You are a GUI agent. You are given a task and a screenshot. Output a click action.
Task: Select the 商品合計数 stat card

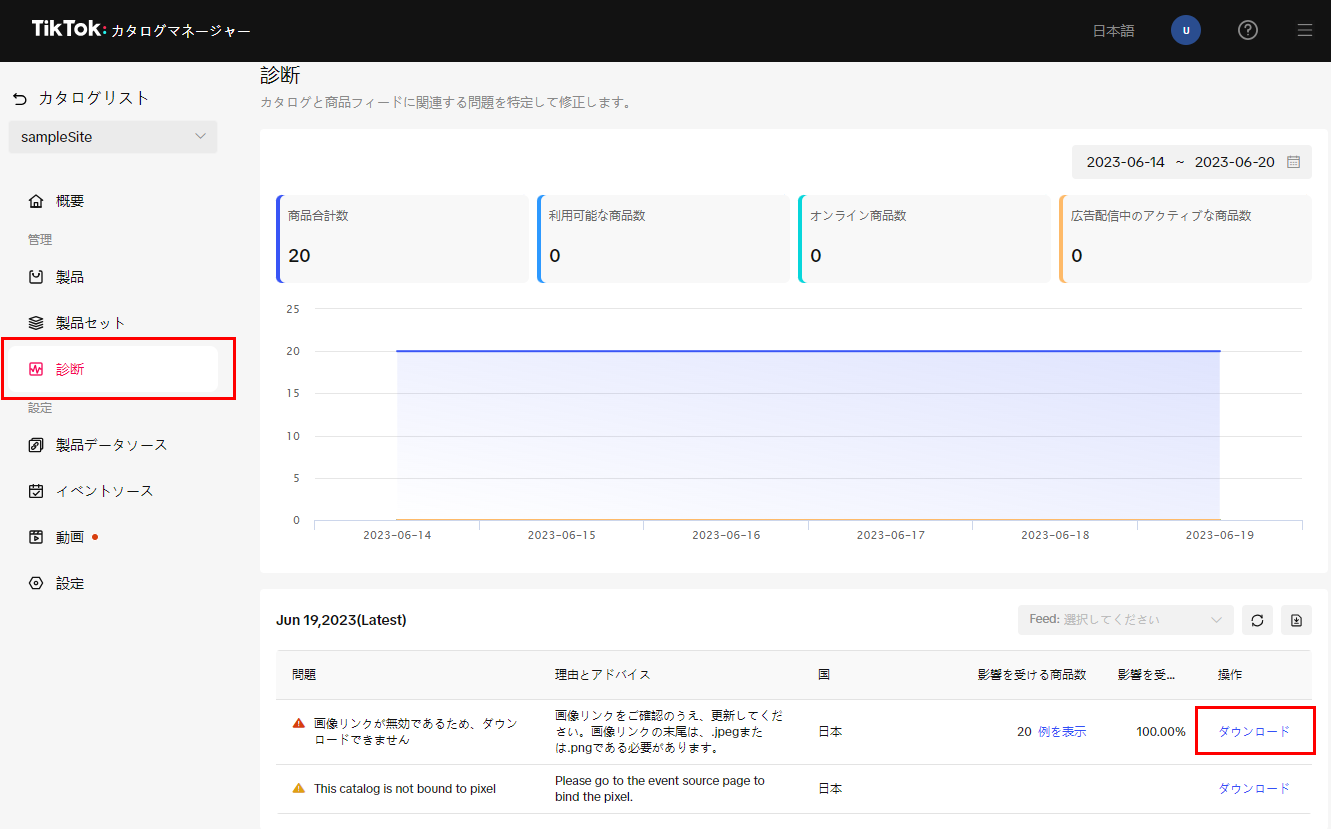[402, 239]
